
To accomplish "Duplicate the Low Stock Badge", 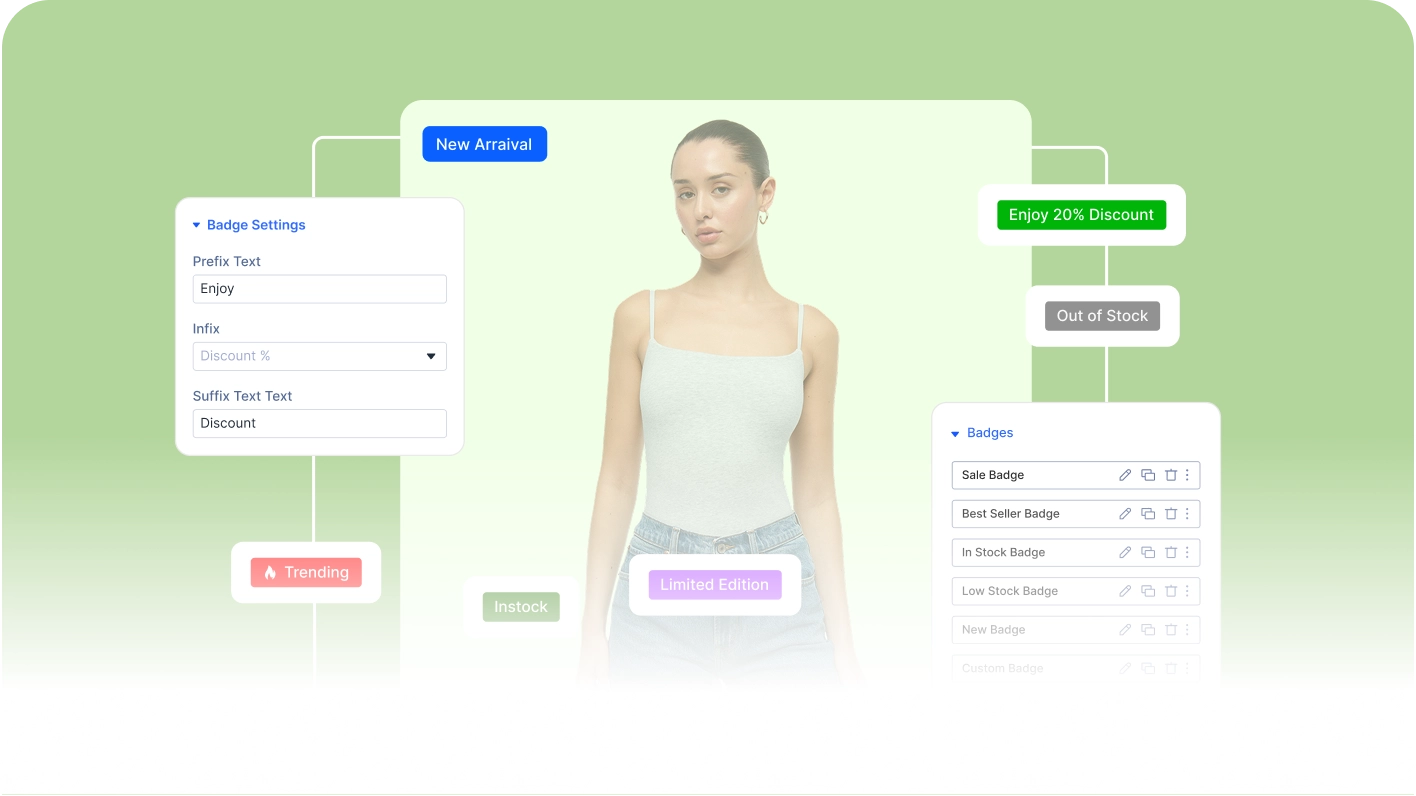I will click(1148, 591).
